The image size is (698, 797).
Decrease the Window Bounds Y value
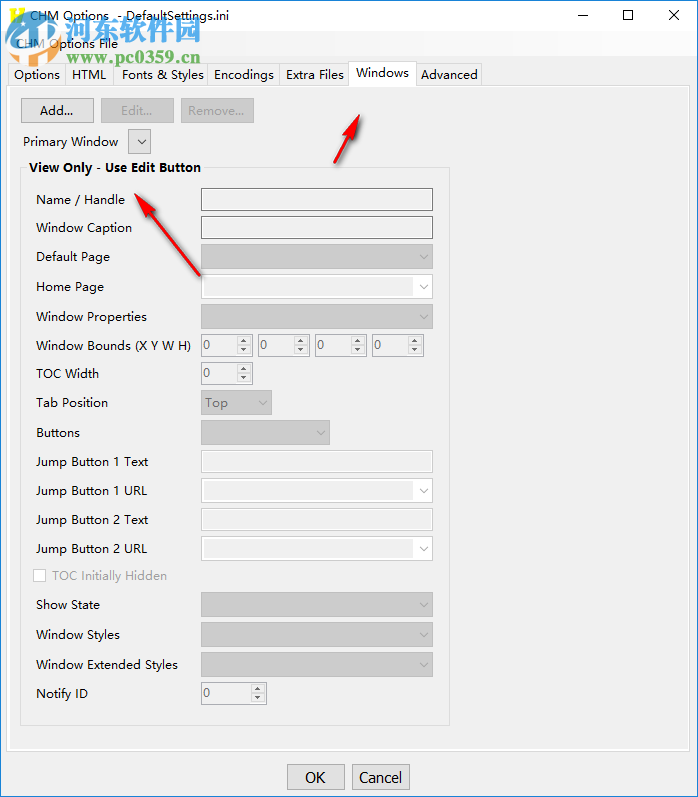tap(301, 350)
